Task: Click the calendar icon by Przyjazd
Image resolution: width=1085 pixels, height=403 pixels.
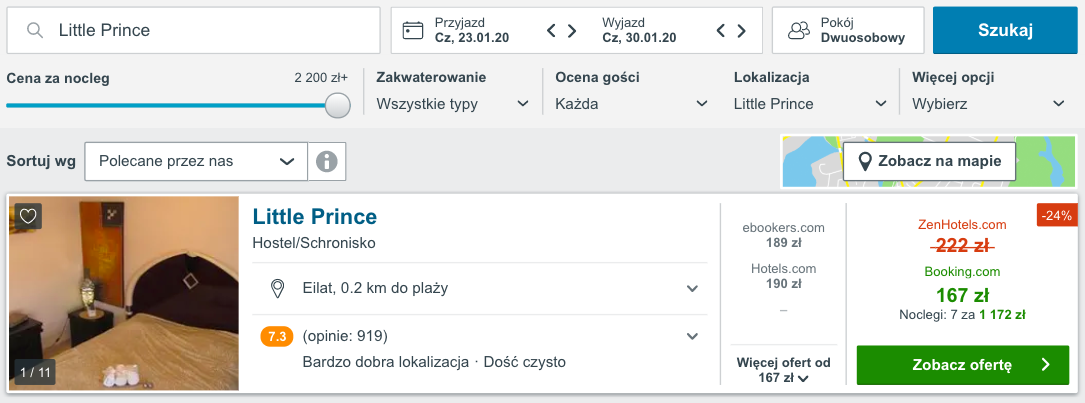Action: click(413, 30)
